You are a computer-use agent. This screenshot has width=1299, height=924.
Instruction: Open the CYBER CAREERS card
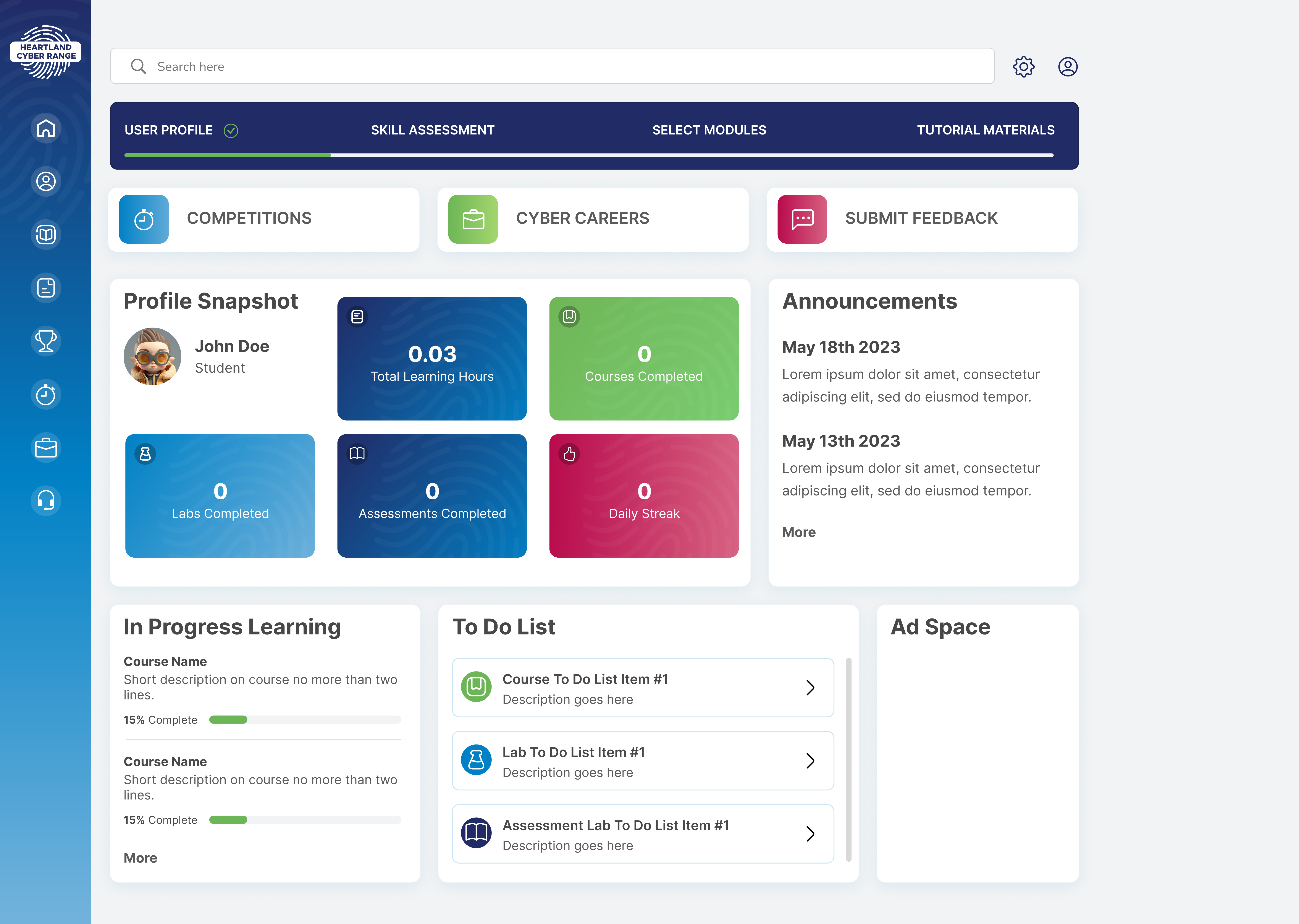(x=593, y=220)
